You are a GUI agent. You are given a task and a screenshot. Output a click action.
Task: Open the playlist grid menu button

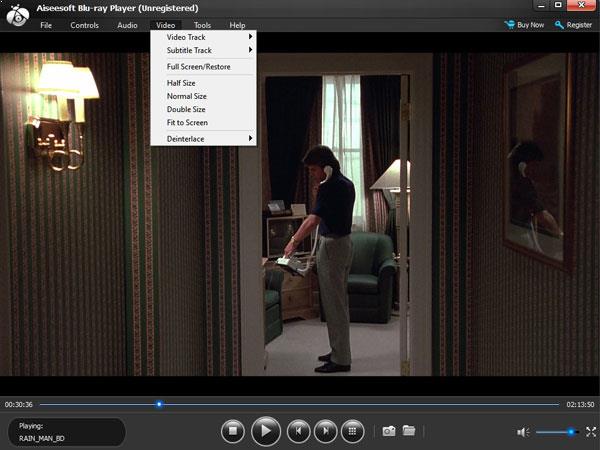pyautogui.click(x=352, y=431)
